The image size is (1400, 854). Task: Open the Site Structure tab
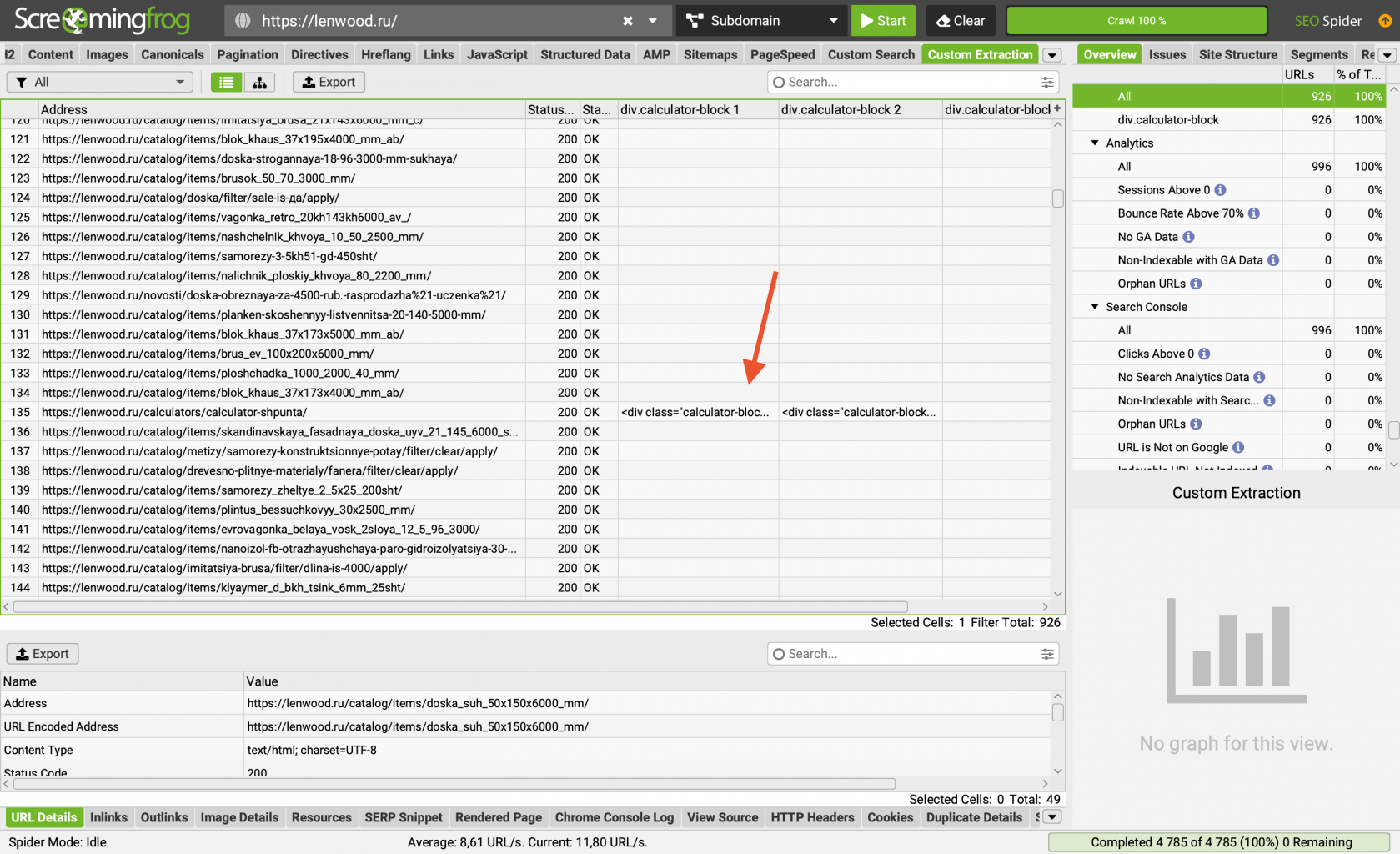(x=1238, y=54)
